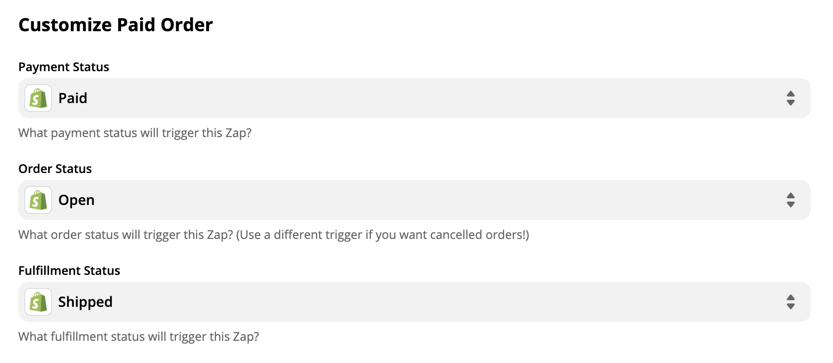The image size is (833, 363).
Task: Click the up arrow in Payment Status field
Action: (x=790, y=94)
